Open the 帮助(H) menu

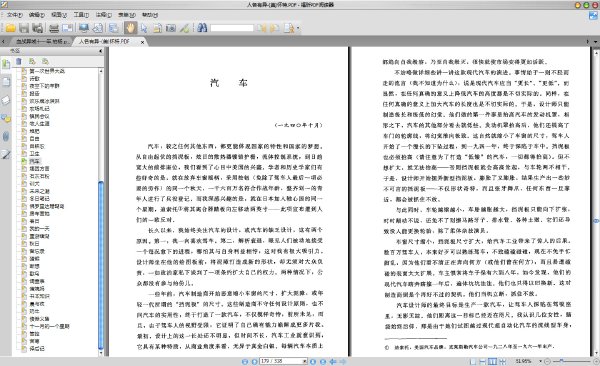(x=150, y=15)
